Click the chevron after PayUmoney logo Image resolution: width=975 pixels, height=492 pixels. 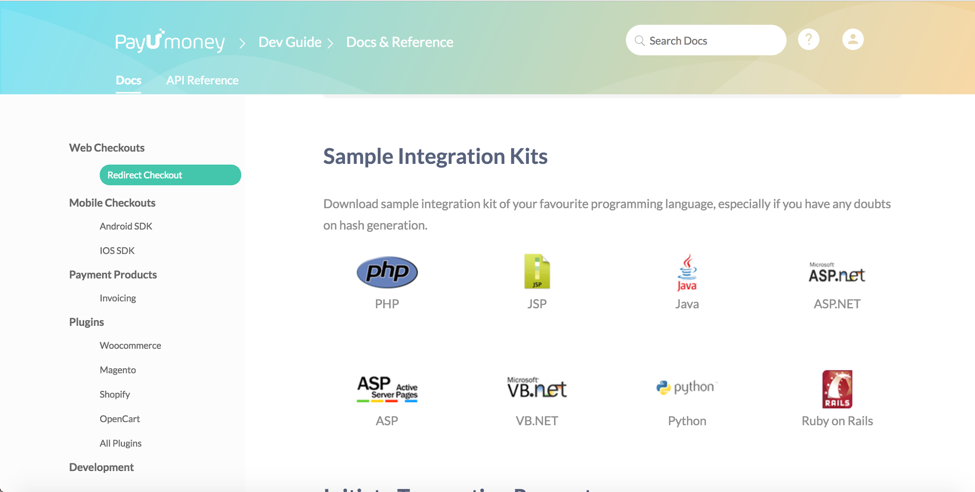pyautogui.click(x=242, y=43)
